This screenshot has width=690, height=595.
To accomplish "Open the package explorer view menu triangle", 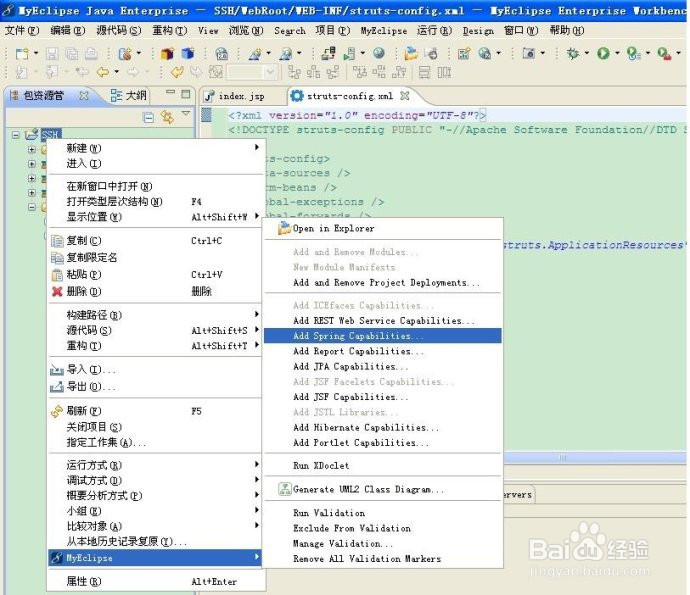I will [186, 114].
